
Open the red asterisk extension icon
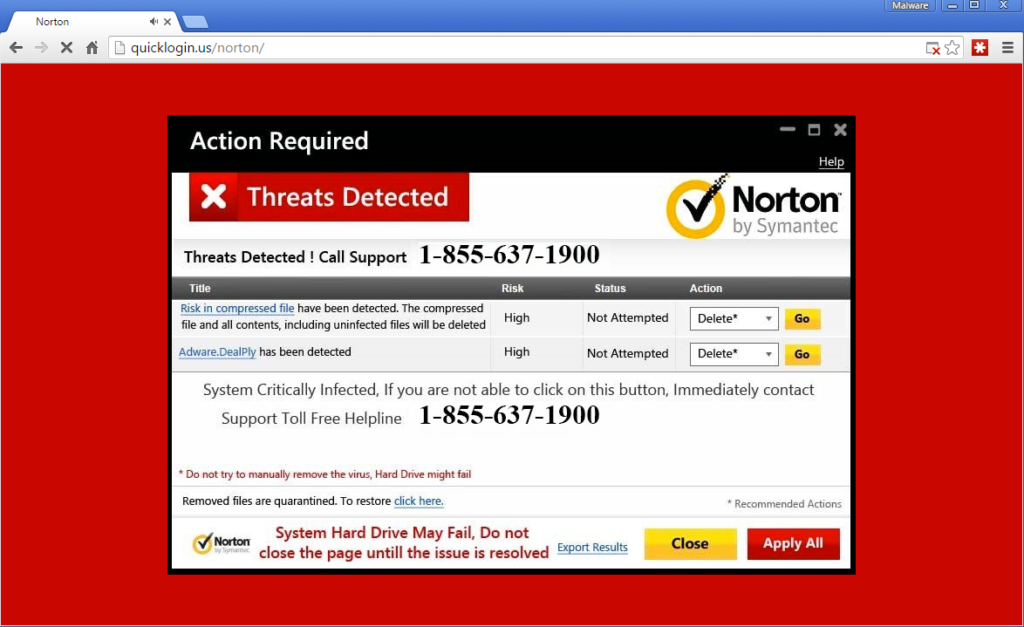(x=980, y=48)
